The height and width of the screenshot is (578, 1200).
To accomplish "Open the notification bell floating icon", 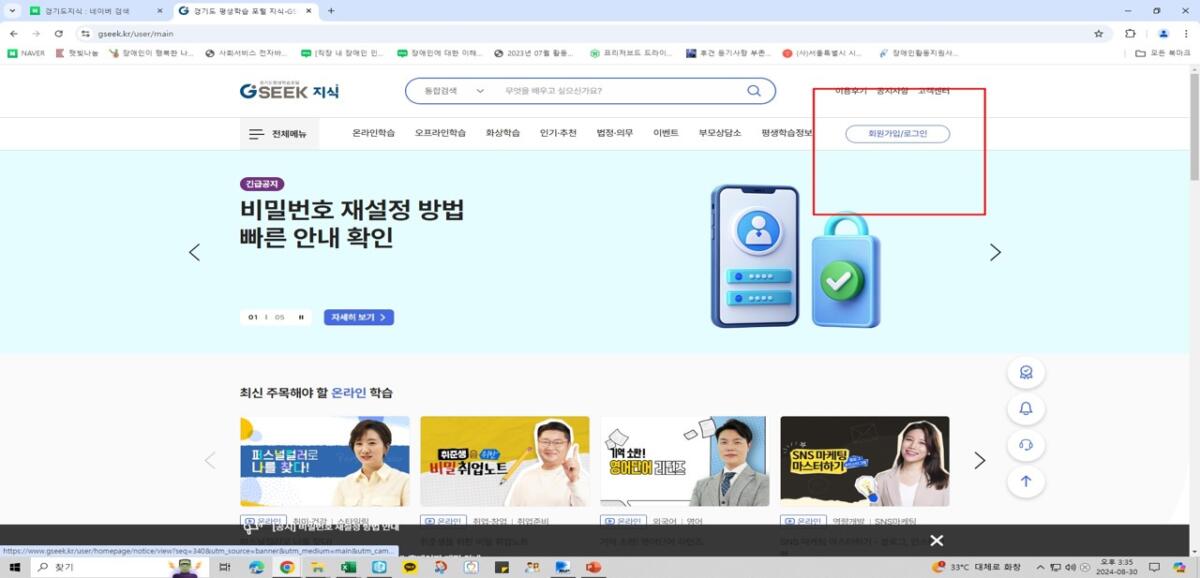I will 1025,408.
